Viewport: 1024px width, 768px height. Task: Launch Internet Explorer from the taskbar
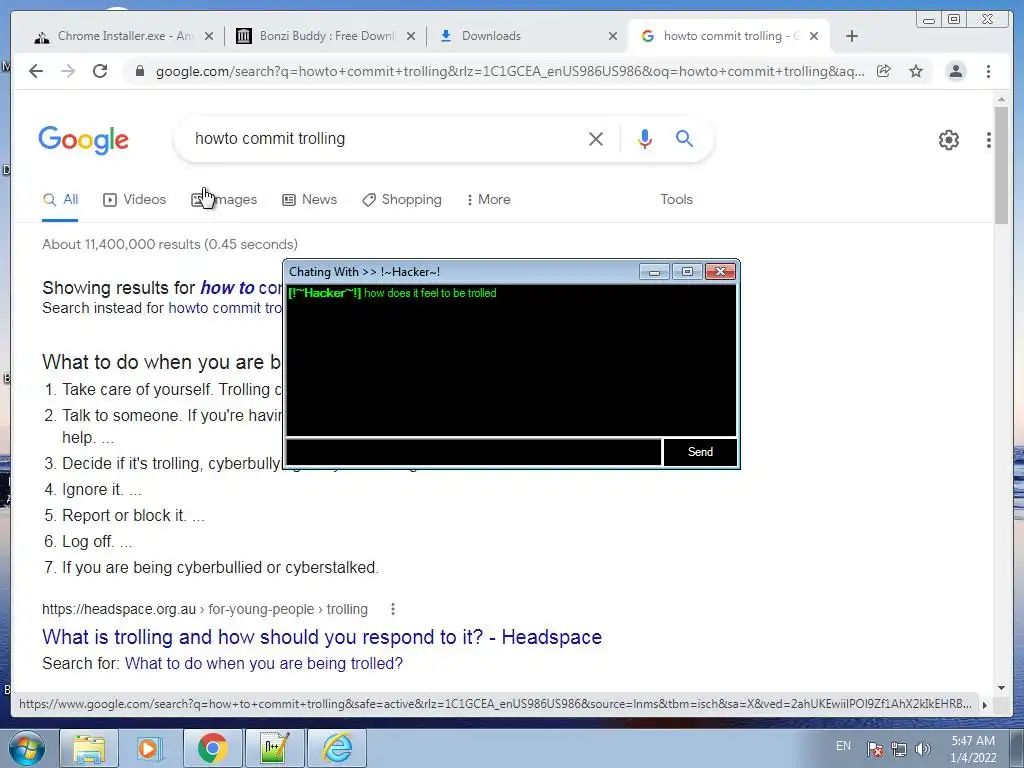(336, 748)
